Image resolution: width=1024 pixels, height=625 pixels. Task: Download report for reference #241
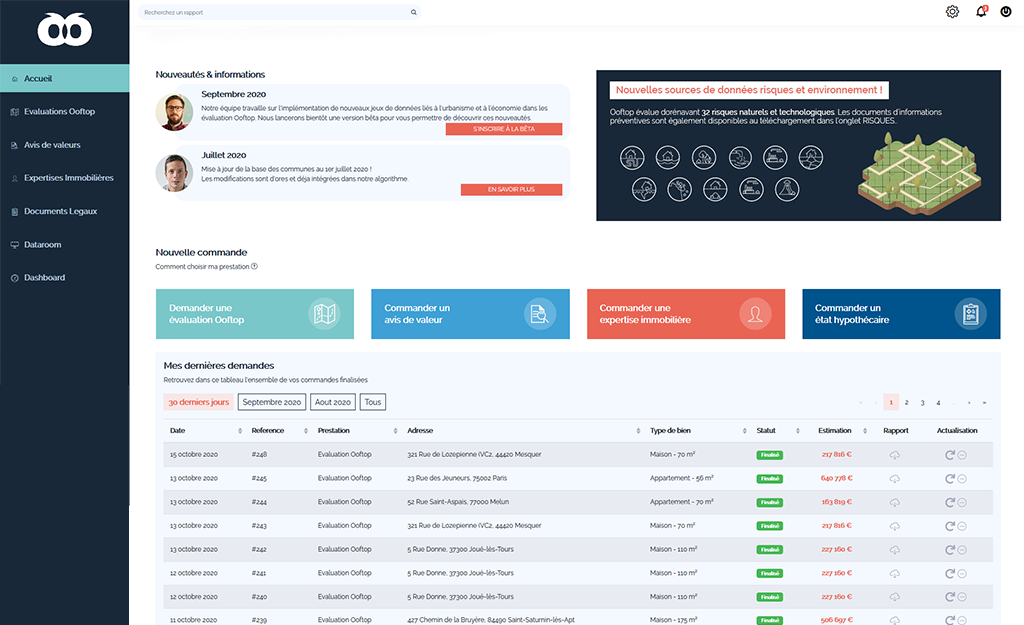[x=895, y=573]
